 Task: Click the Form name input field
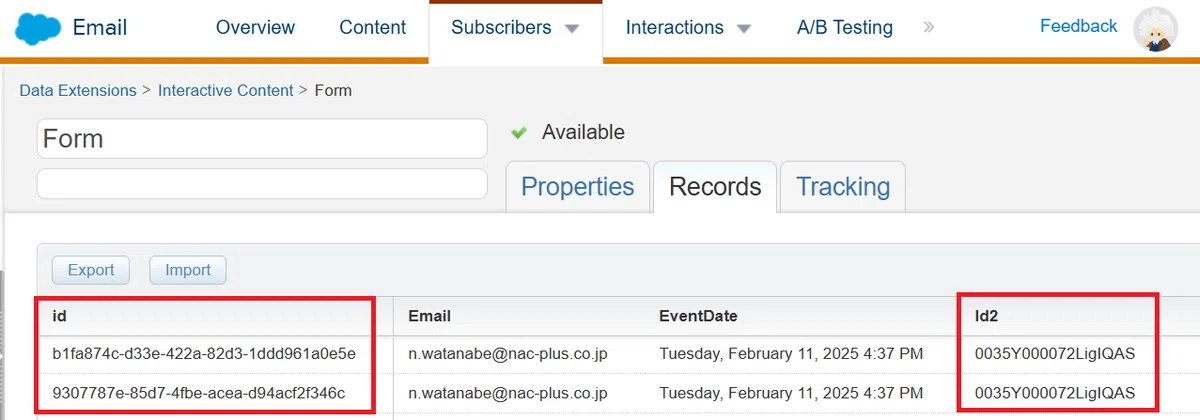click(x=262, y=139)
